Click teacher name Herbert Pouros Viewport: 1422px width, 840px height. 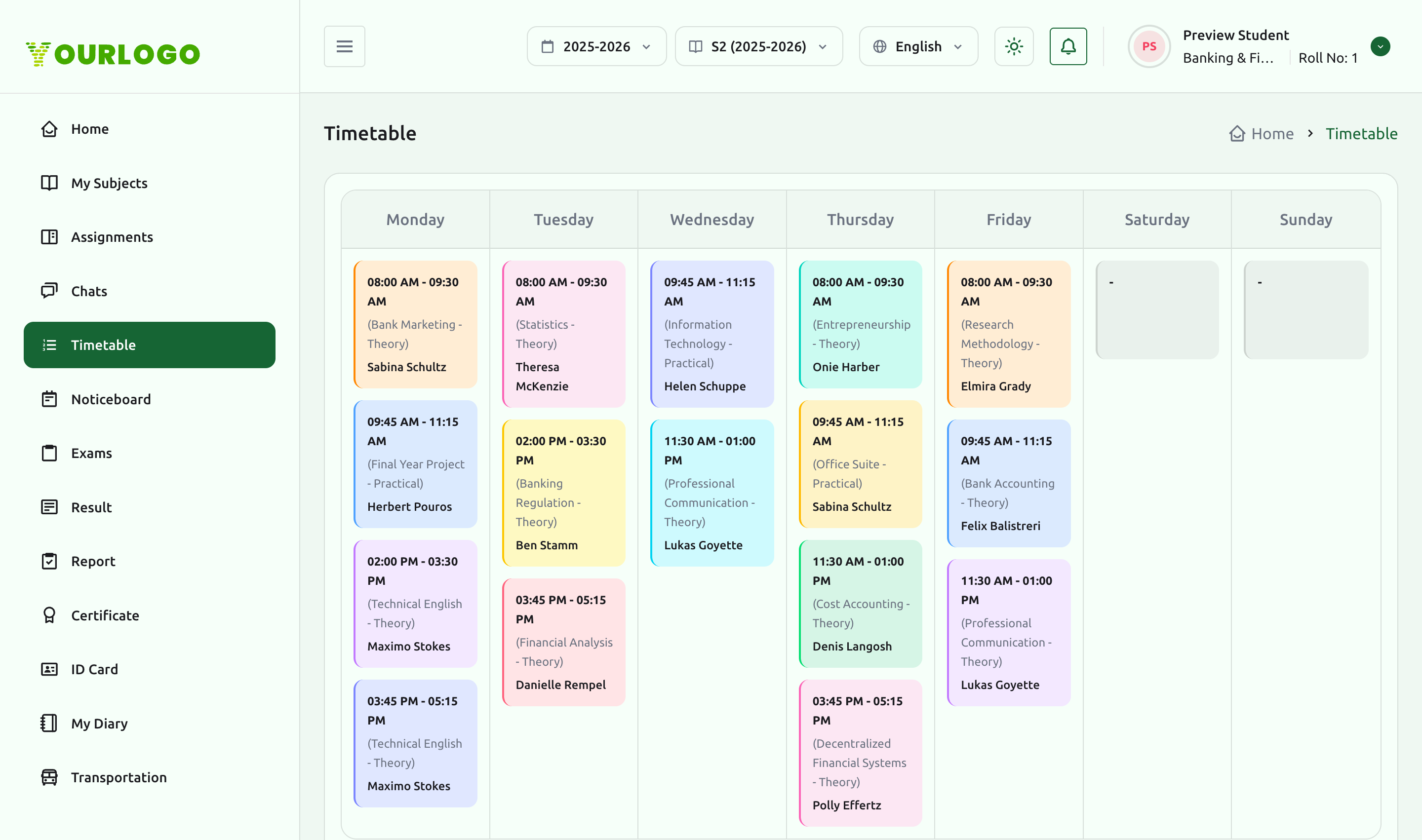pos(409,506)
